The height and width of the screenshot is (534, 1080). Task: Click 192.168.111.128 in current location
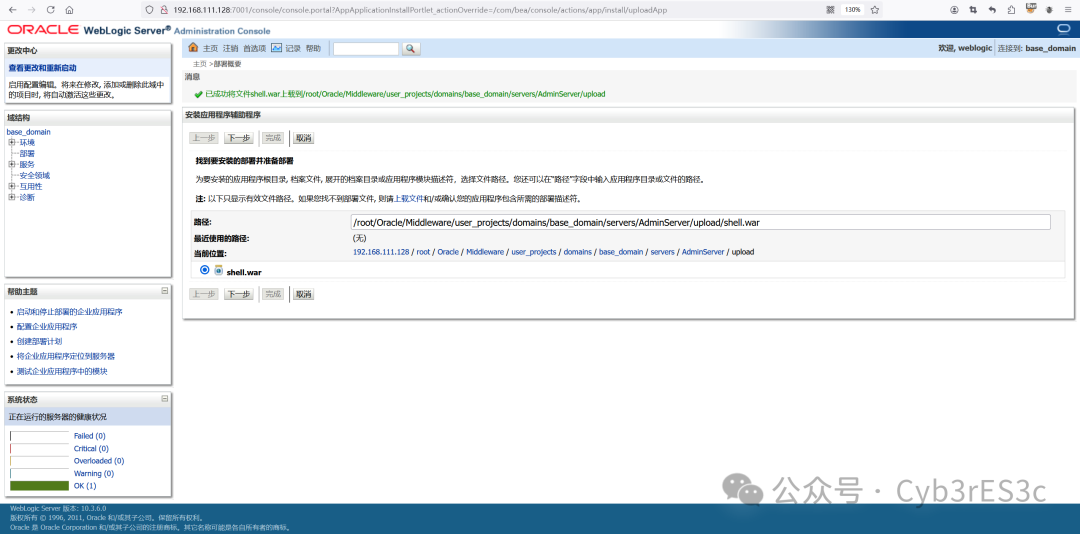click(x=381, y=252)
